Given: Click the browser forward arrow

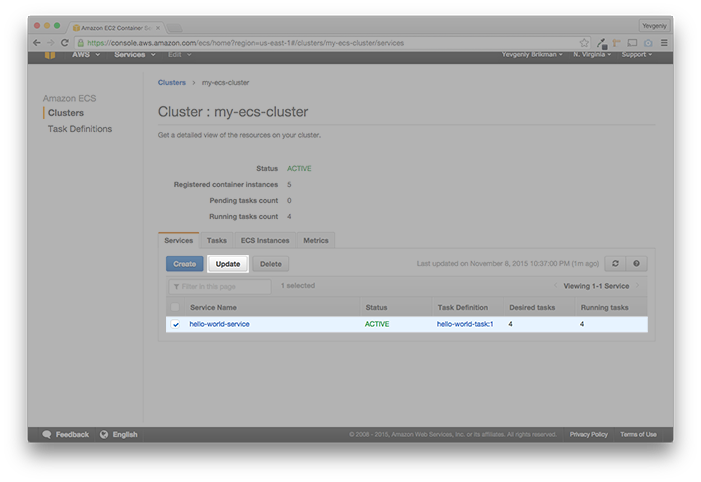Looking at the screenshot, I should point(51,43).
